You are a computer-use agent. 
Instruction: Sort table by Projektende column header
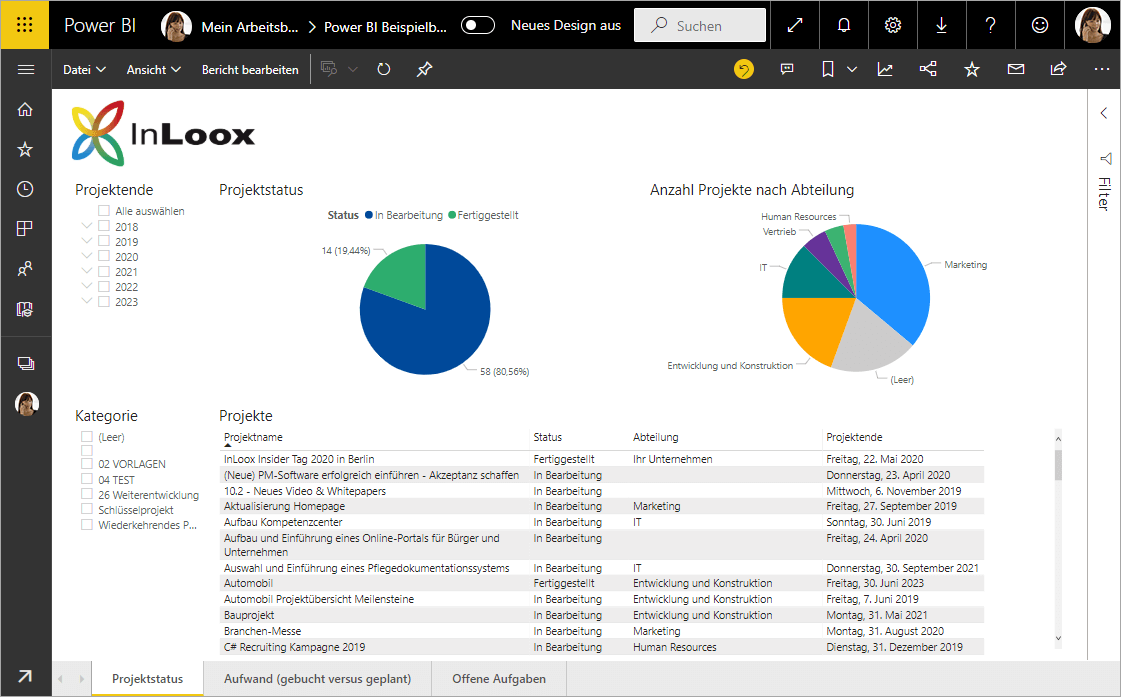pyautogui.click(x=854, y=437)
